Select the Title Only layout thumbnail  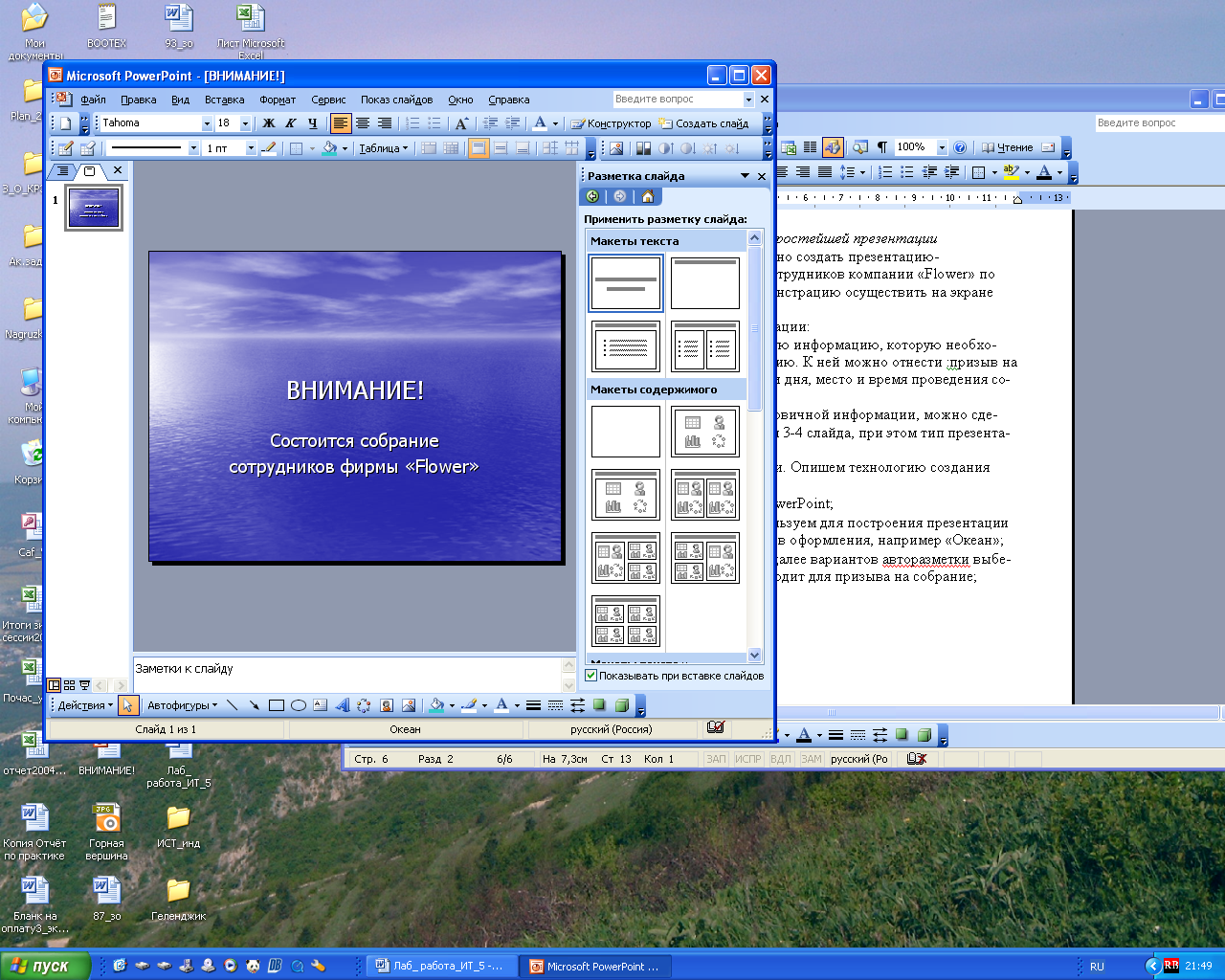pos(705,283)
